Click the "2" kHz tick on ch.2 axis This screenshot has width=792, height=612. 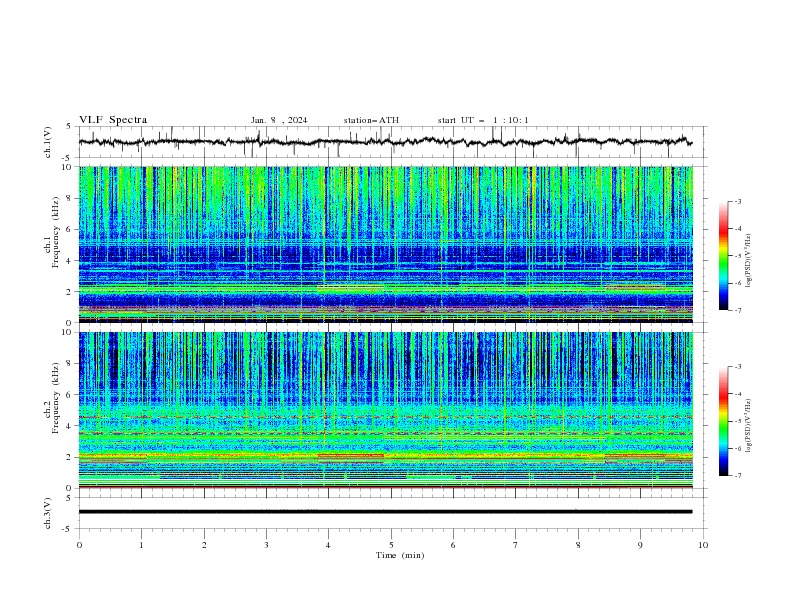click(69, 457)
